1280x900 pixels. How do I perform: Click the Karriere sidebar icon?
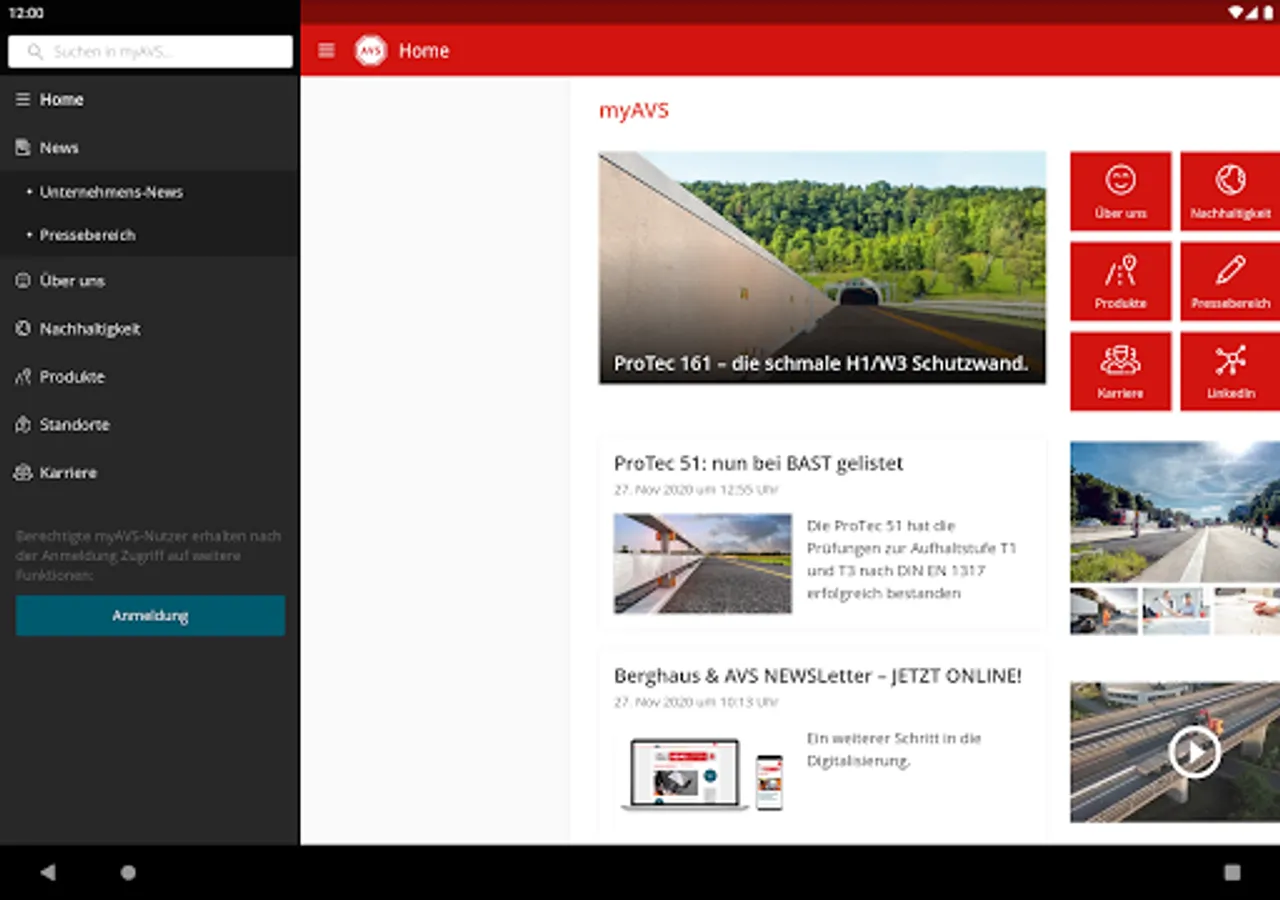pyautogui.click(x=23, y=473)
